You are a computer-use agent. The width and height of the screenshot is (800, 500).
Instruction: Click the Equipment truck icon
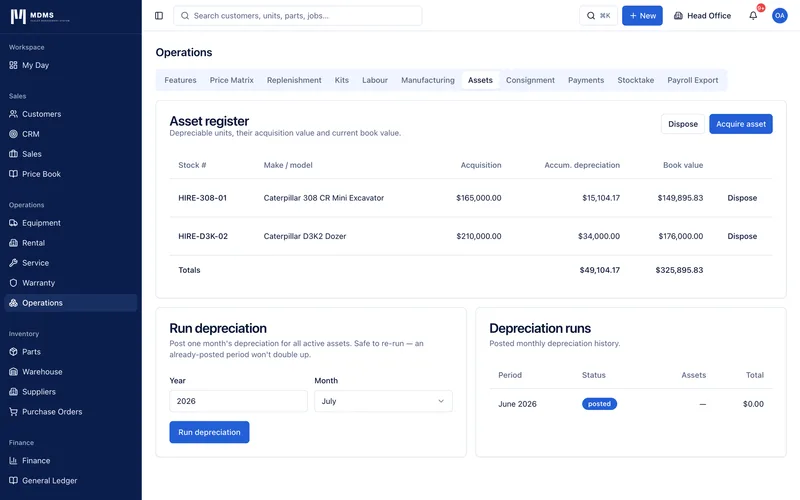pos(13,223)
